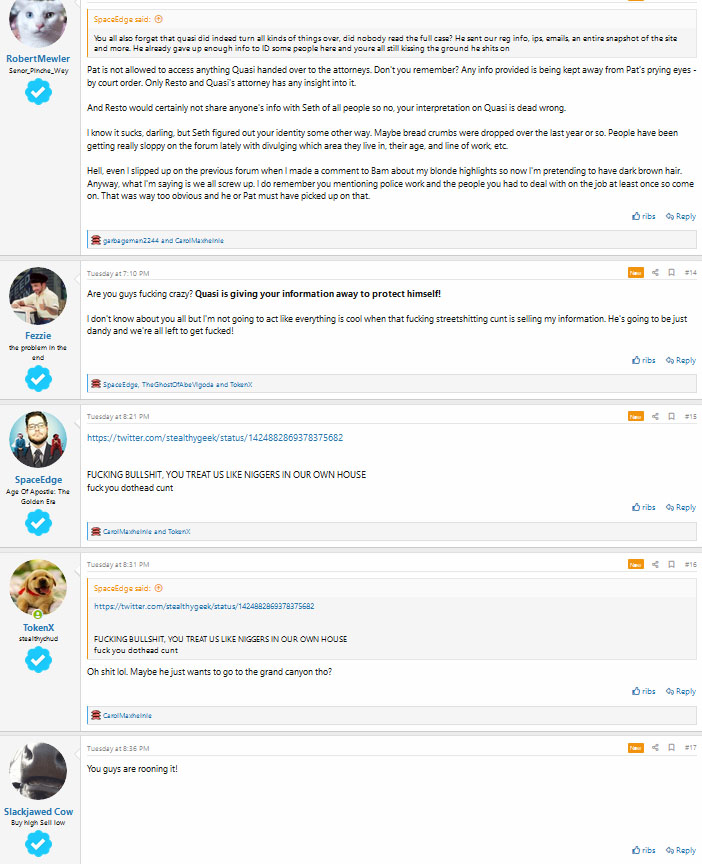Open the stealthygeek Twitter link in post #15

[x=215, y=438]
